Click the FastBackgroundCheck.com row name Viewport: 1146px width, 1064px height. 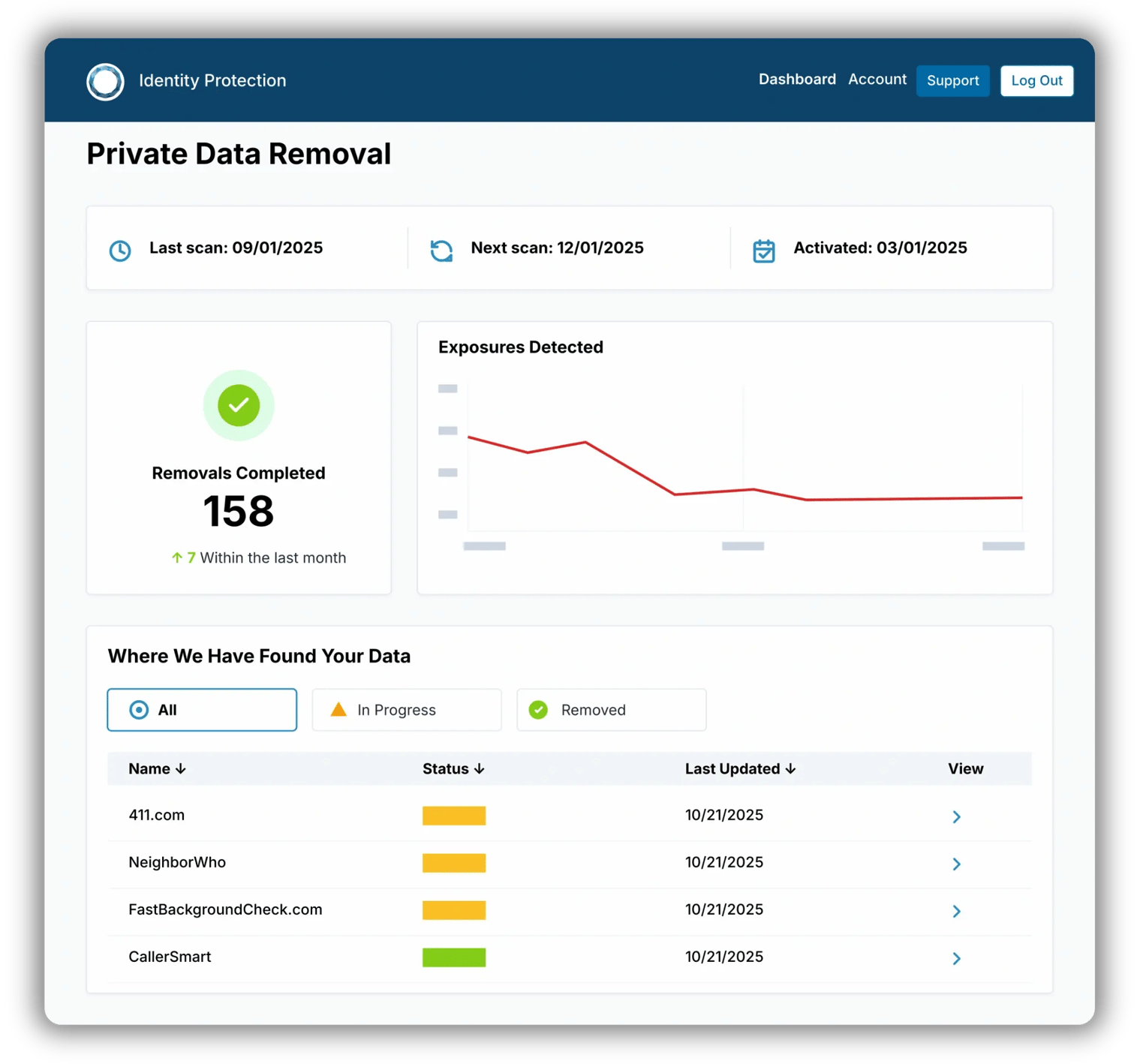[x=225, y=909]
